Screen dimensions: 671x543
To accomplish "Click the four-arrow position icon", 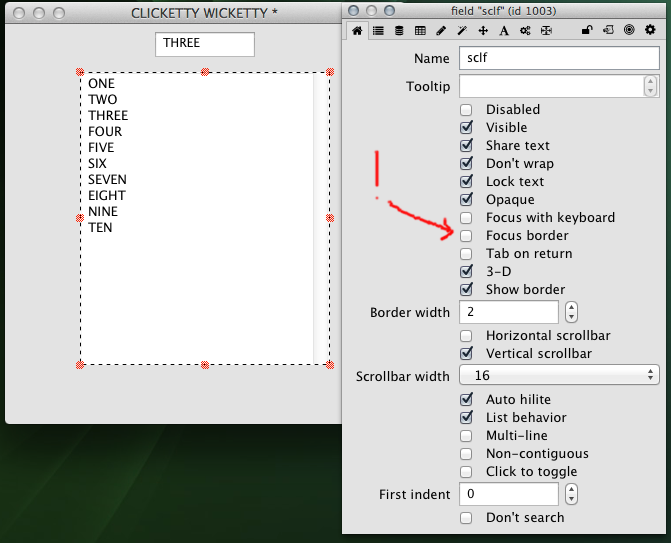I will tap(483, 31).
